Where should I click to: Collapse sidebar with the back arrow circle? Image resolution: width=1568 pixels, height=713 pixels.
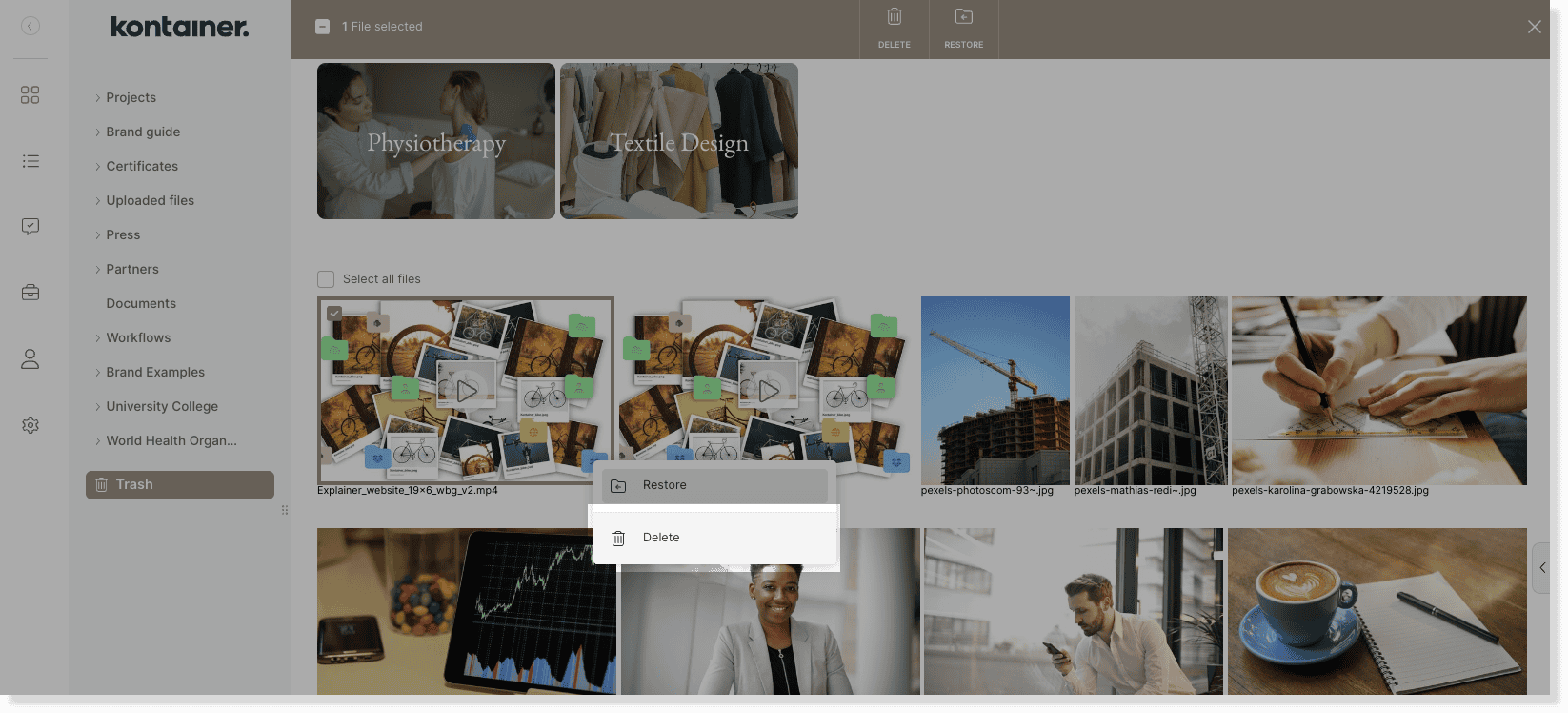click(30, 27)
